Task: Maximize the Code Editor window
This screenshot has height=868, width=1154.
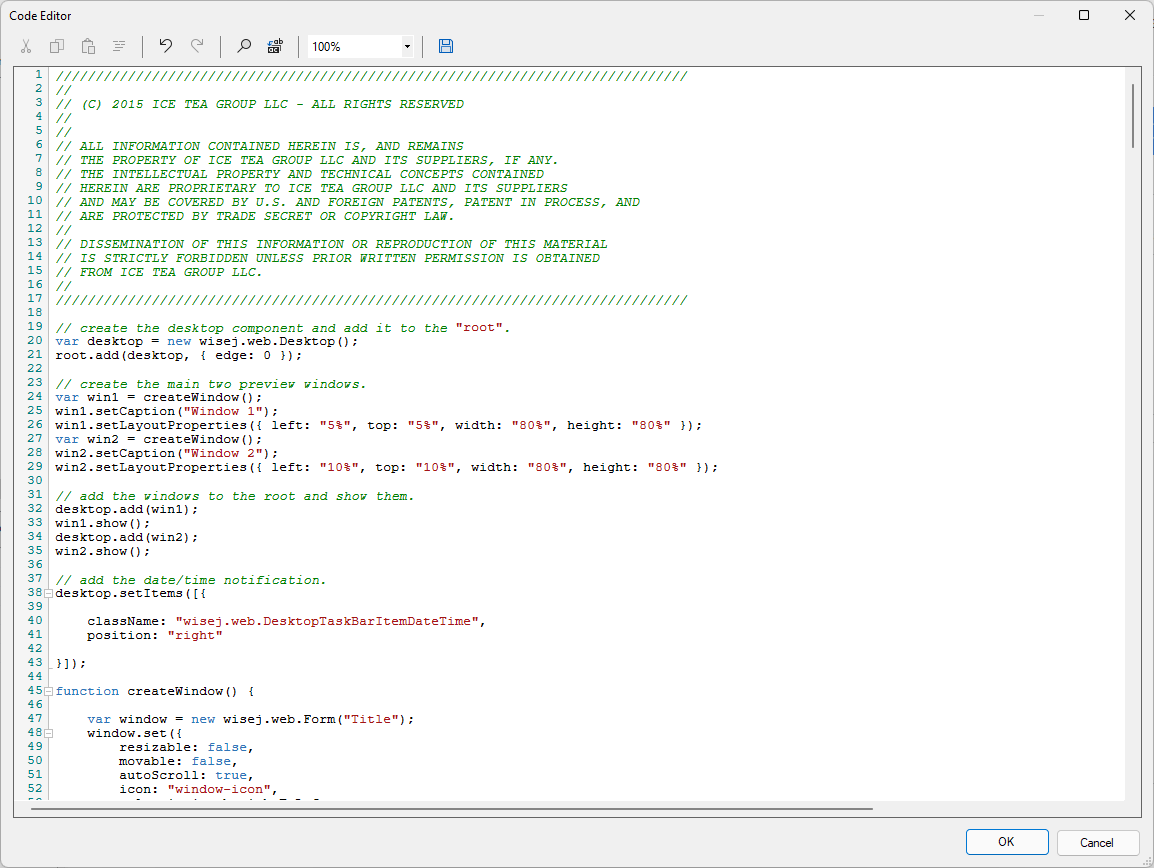Action: [x=1084, y=15]
